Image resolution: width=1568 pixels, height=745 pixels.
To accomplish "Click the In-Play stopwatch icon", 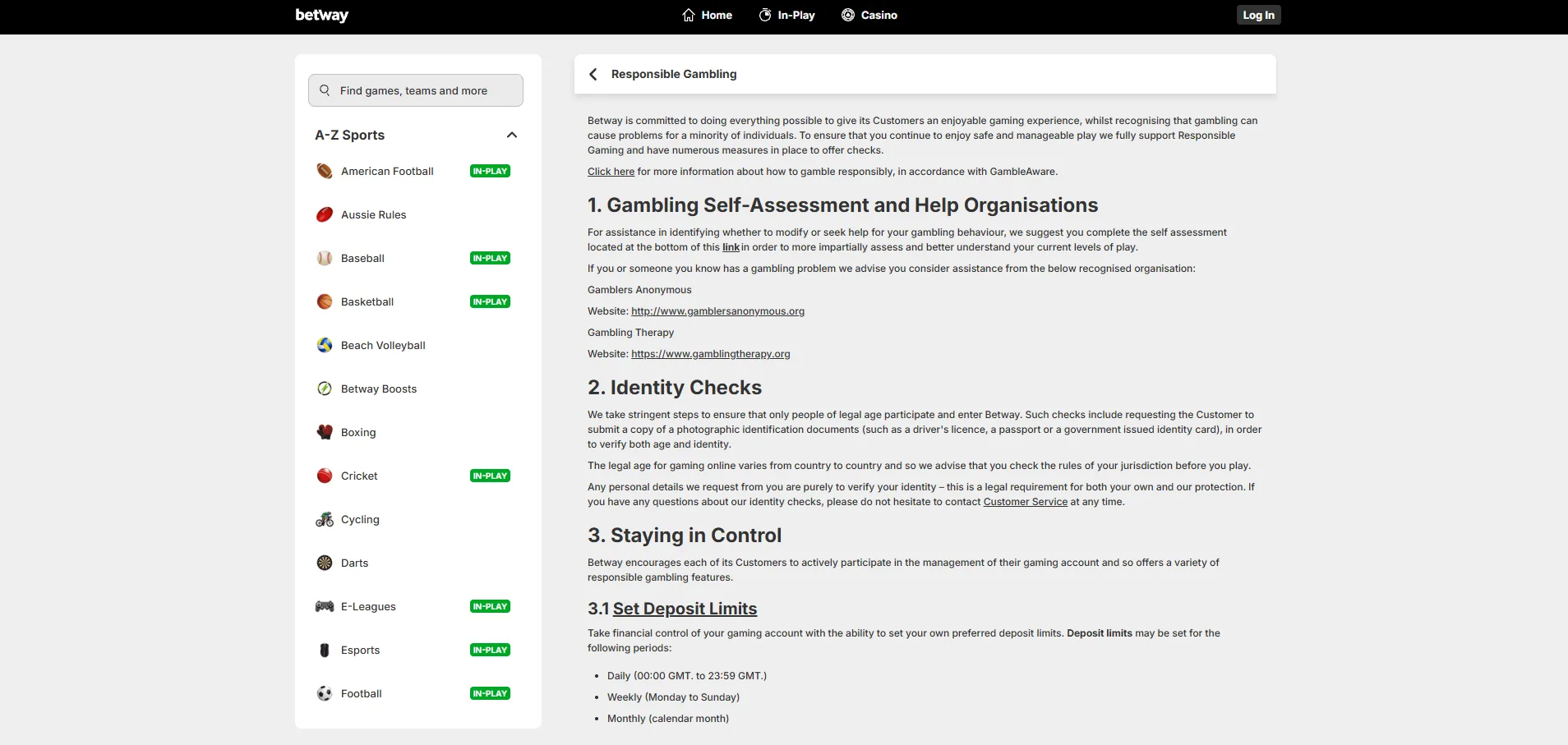I will click(765, 15).
